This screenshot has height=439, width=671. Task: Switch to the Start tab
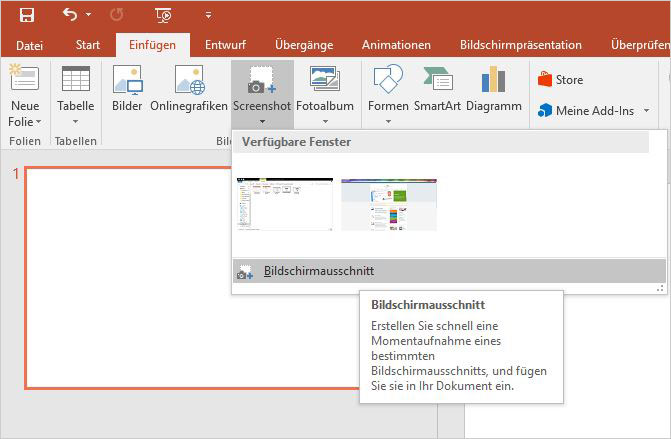87,45
